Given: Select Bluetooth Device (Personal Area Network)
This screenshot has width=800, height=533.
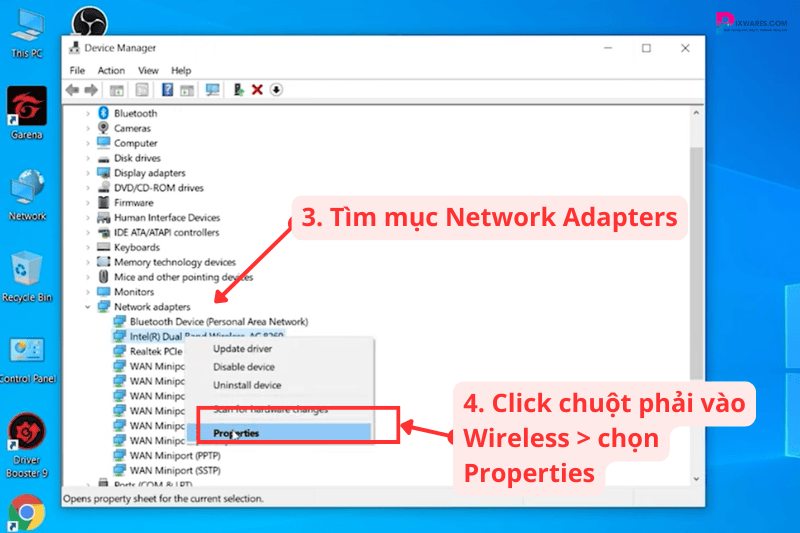Looking at the screenshot, I should (218, 322).
